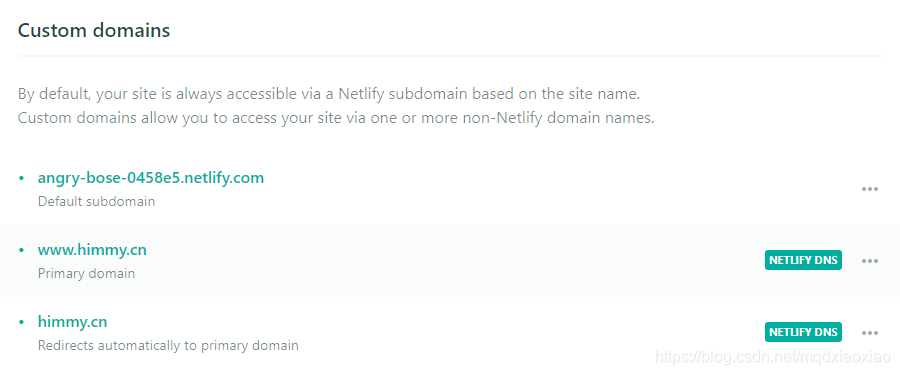The width and height of the screenshot is (900, 375).
Task: Click the NETLIFY DNS badge beside www.himmy.cn
Action: [803, 260]
